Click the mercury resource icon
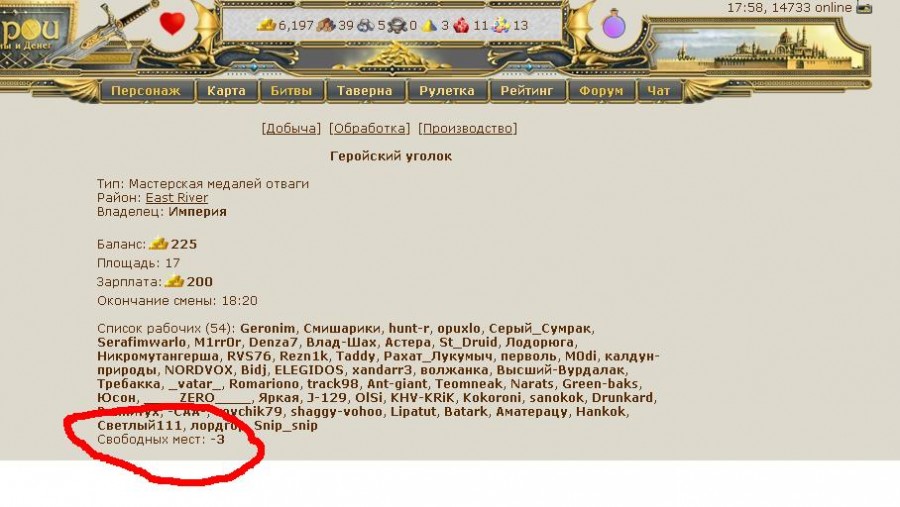Image resolution: width=900 pixels, height=507 pixels. [x=397, y=25]
